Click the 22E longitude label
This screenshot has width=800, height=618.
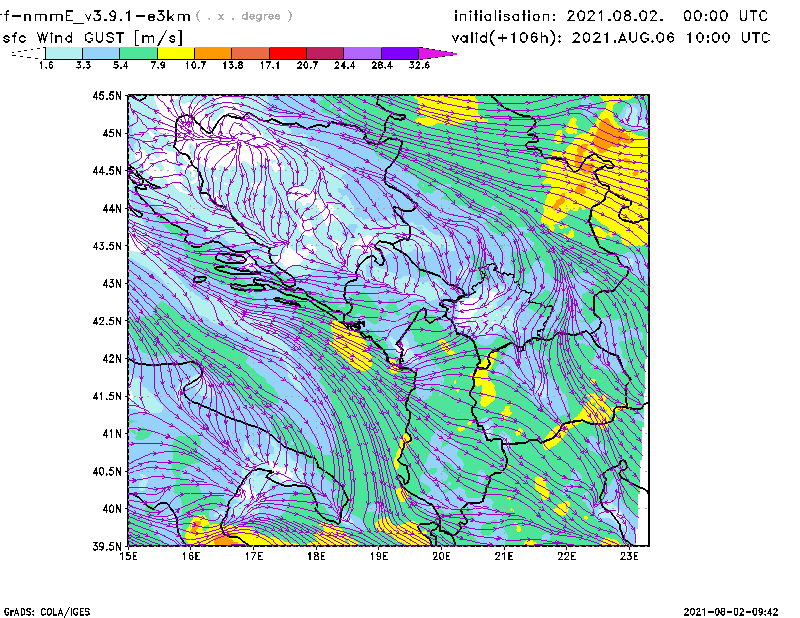point(566,556)
